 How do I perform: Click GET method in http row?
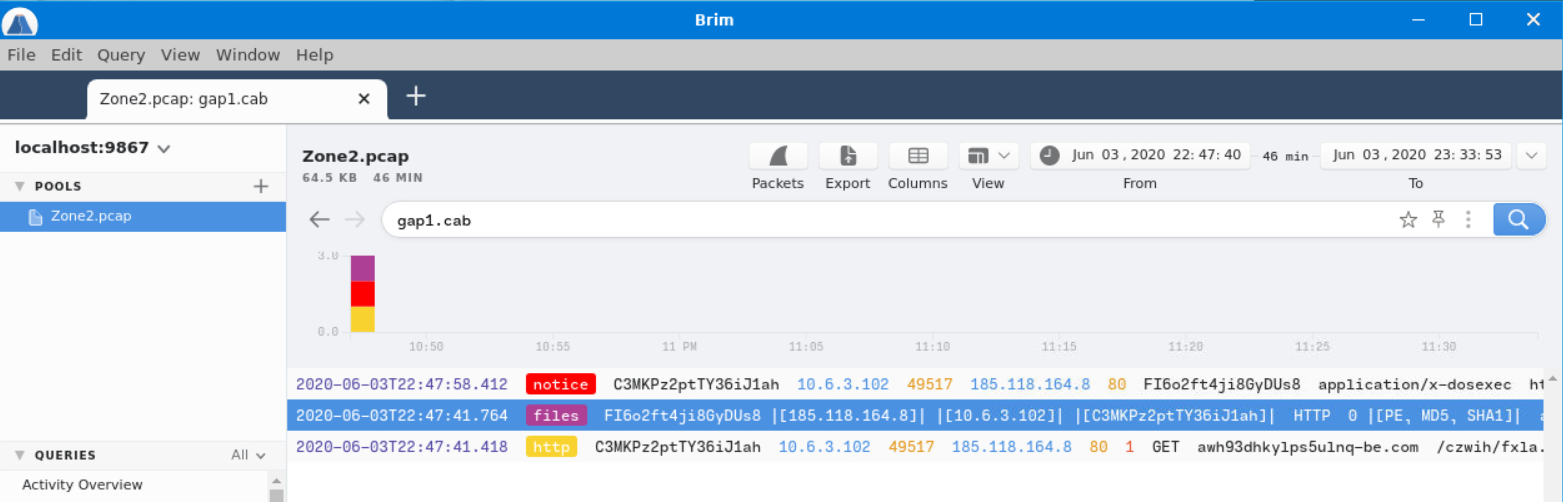point(1165,447)
